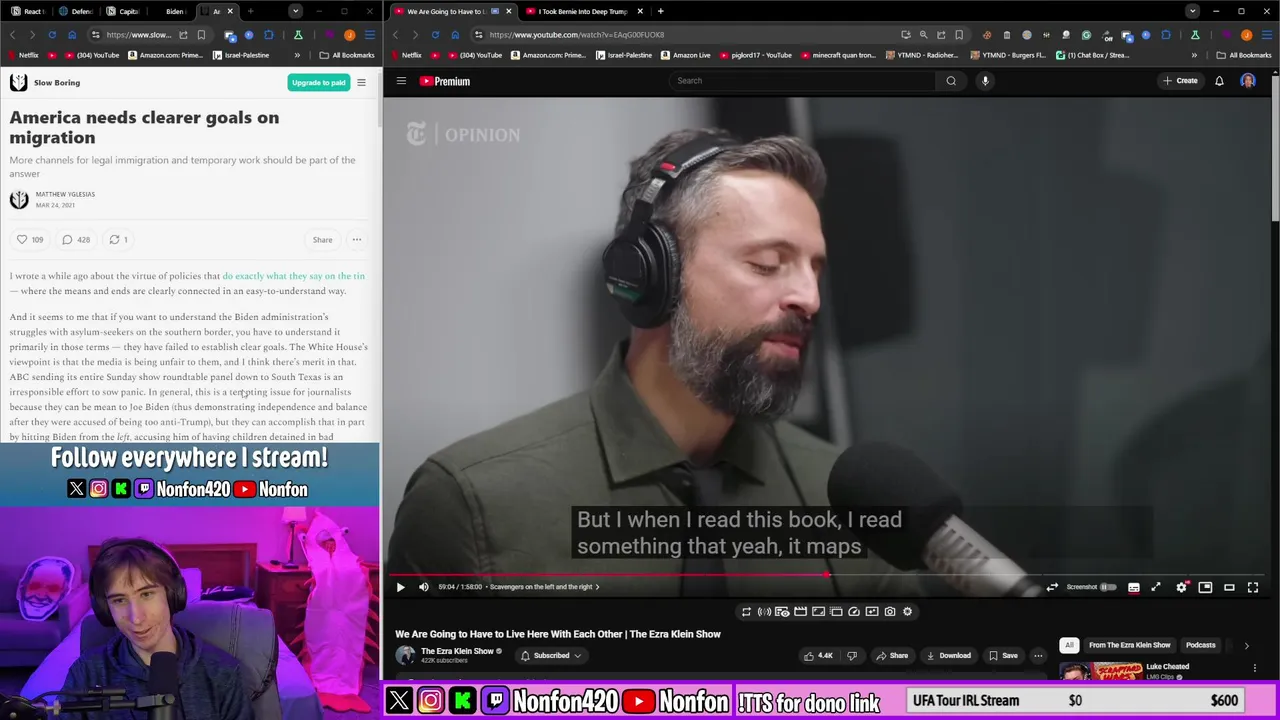Click gear icon in toolbar below video
1280x720 pixels.
point(908,612)
